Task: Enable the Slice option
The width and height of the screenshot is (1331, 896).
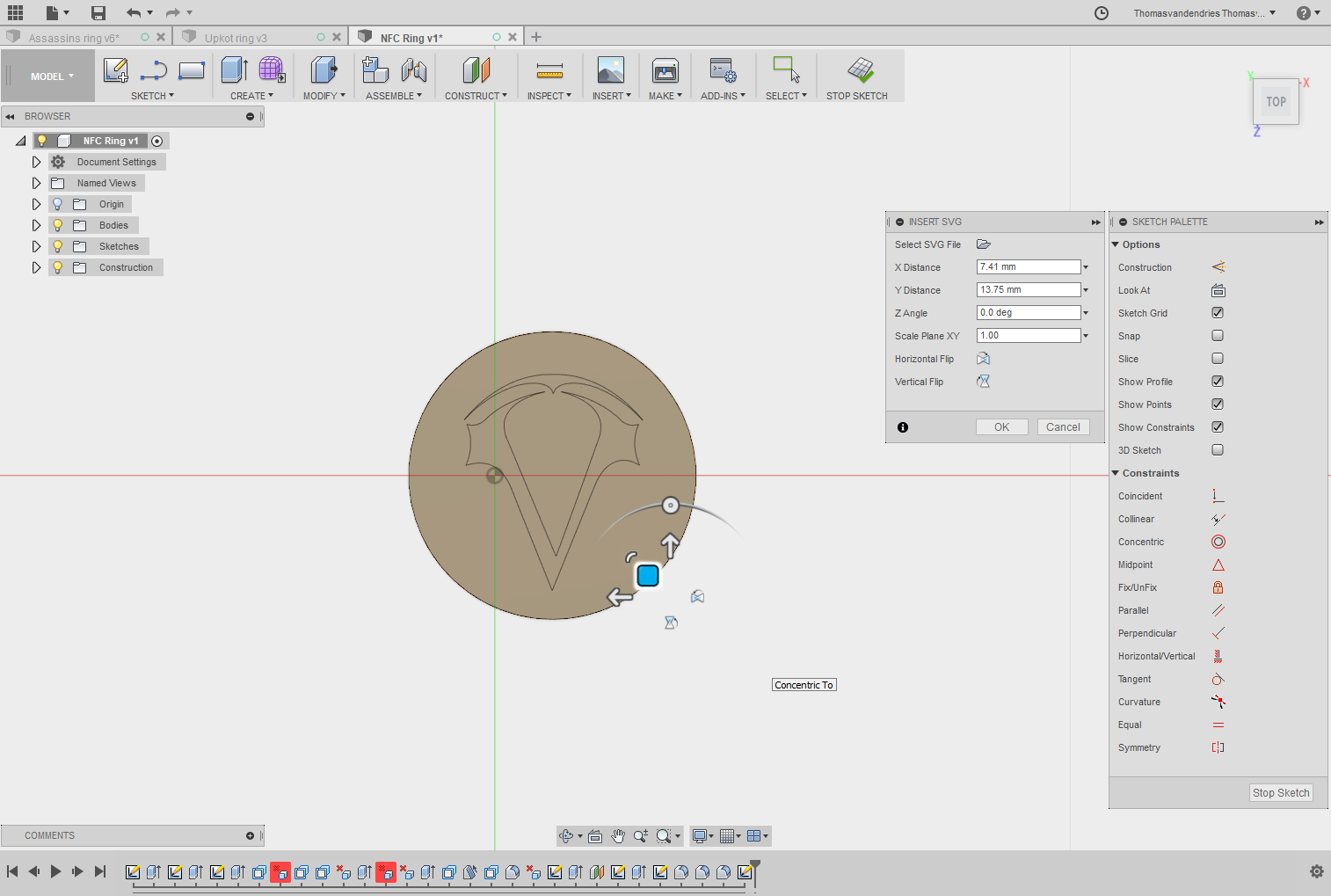Action: [x=1218, y=358]
